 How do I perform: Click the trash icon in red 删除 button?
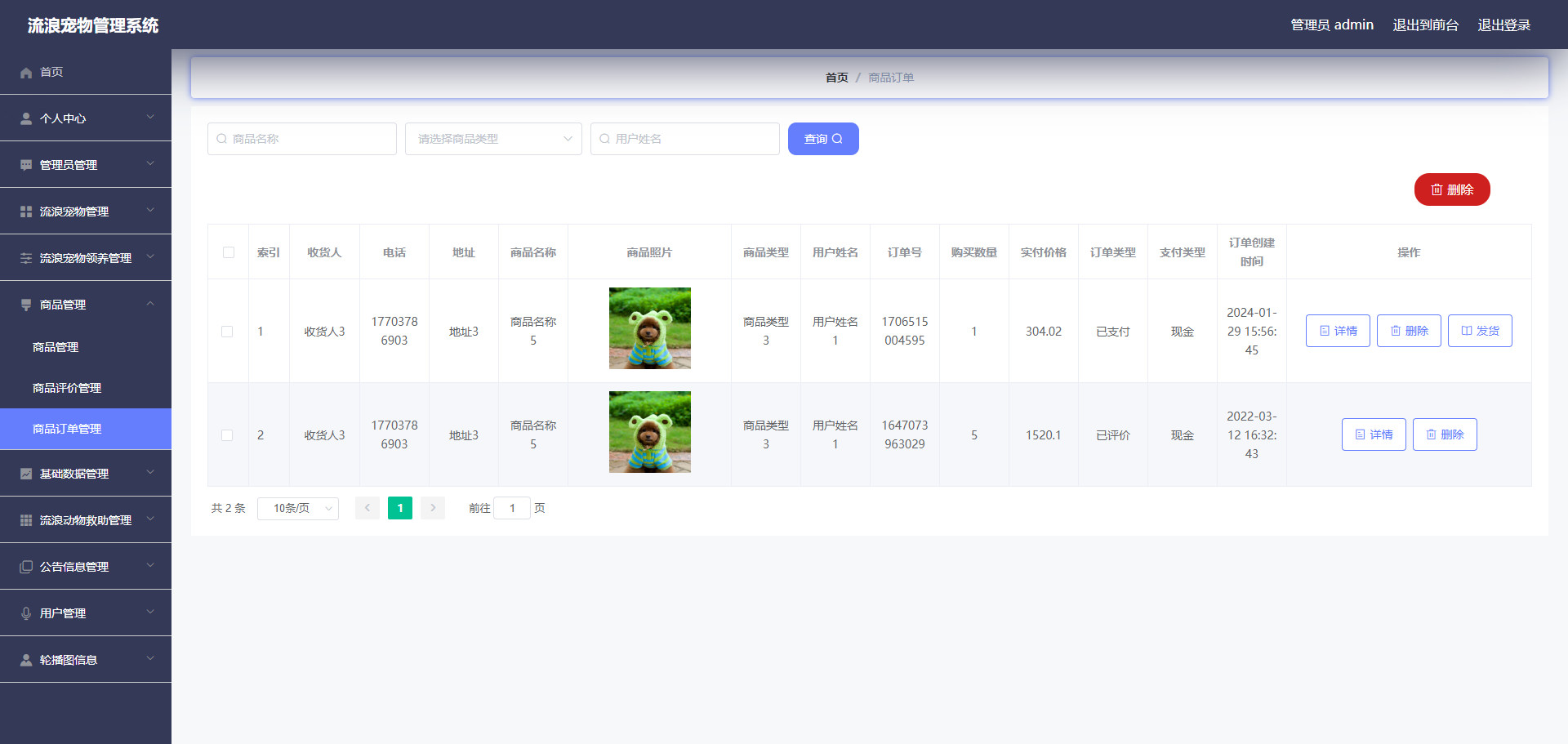[1437, 189]
